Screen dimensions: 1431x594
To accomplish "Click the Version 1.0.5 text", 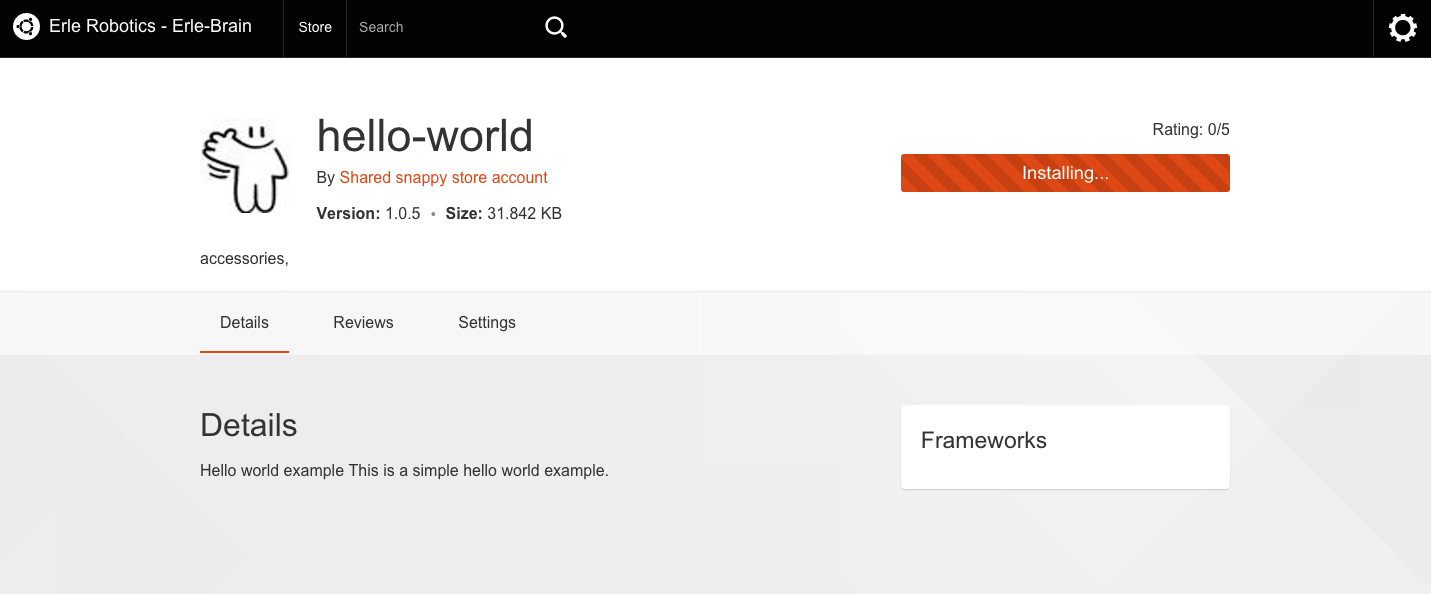I will click(368, 214).
